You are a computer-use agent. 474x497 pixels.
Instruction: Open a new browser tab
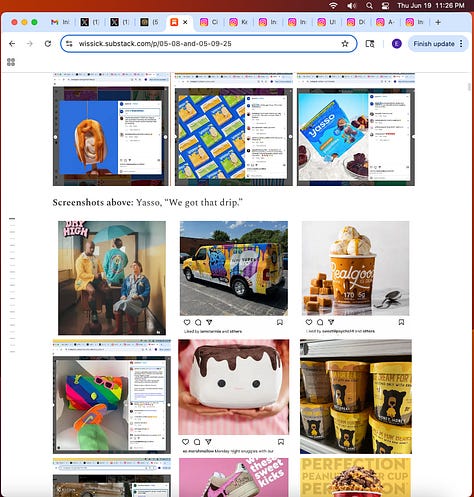pos(438,22)
